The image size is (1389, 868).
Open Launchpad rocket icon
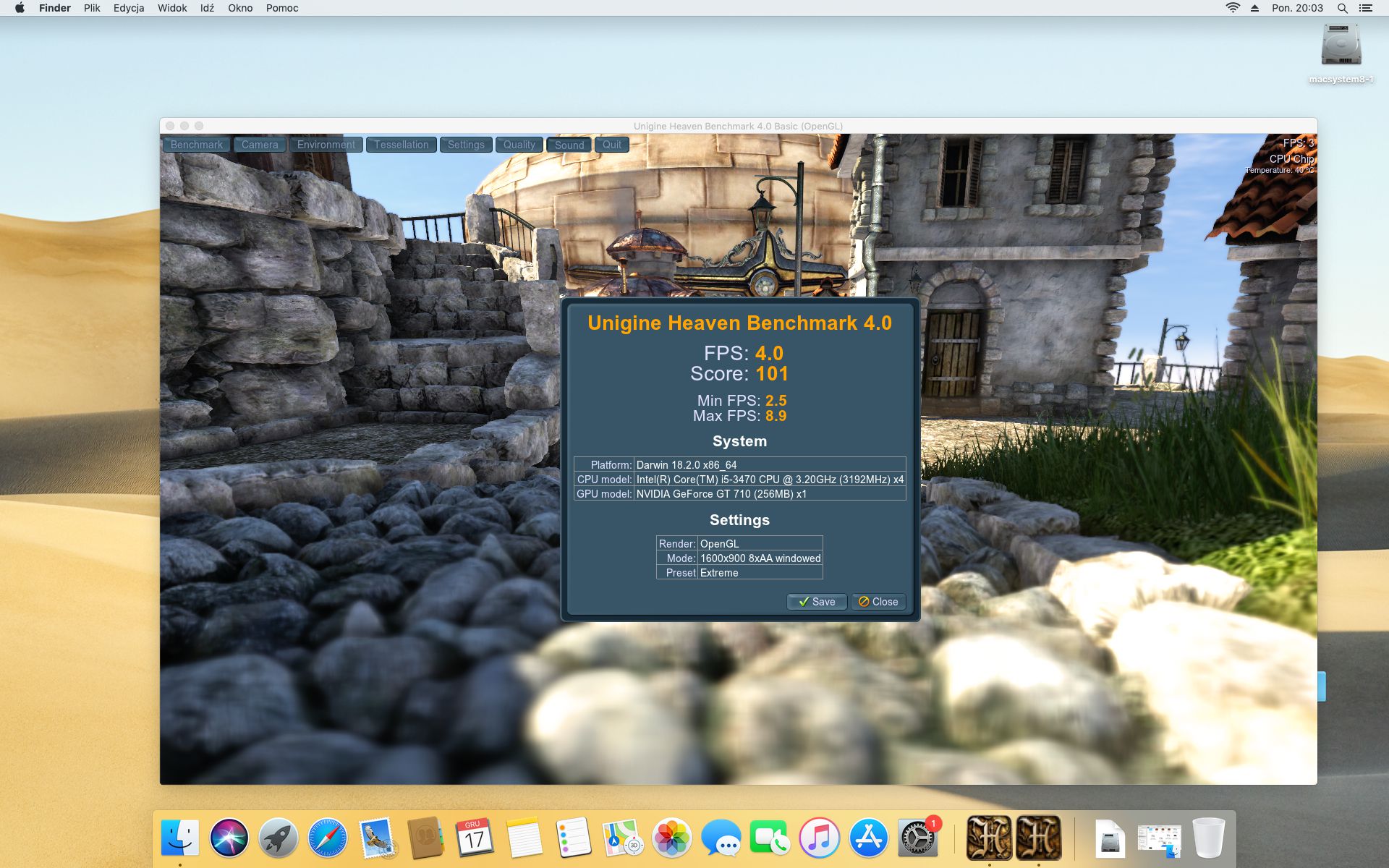tap(278, 838)
